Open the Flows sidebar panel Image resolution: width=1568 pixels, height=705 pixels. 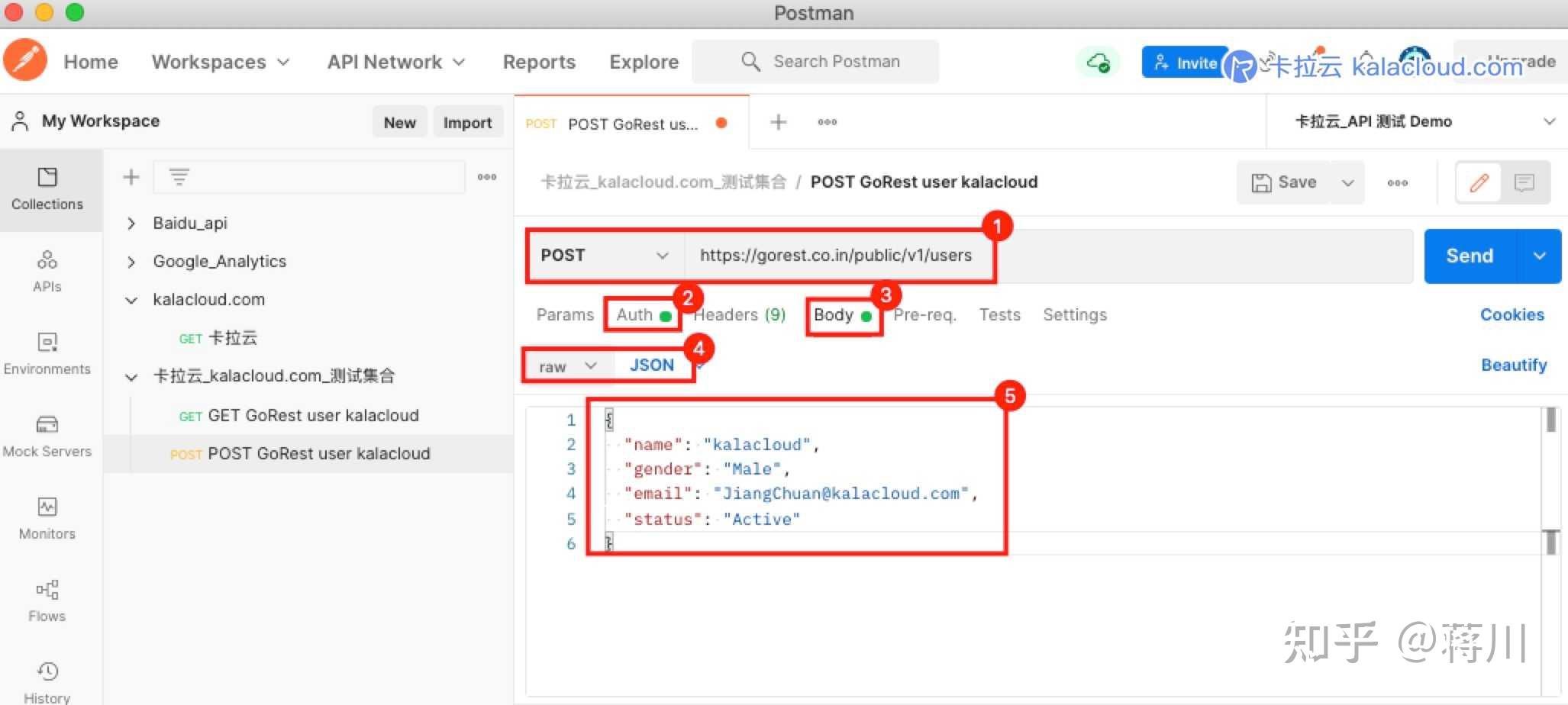pyautogui.click(x=47, y=600)
